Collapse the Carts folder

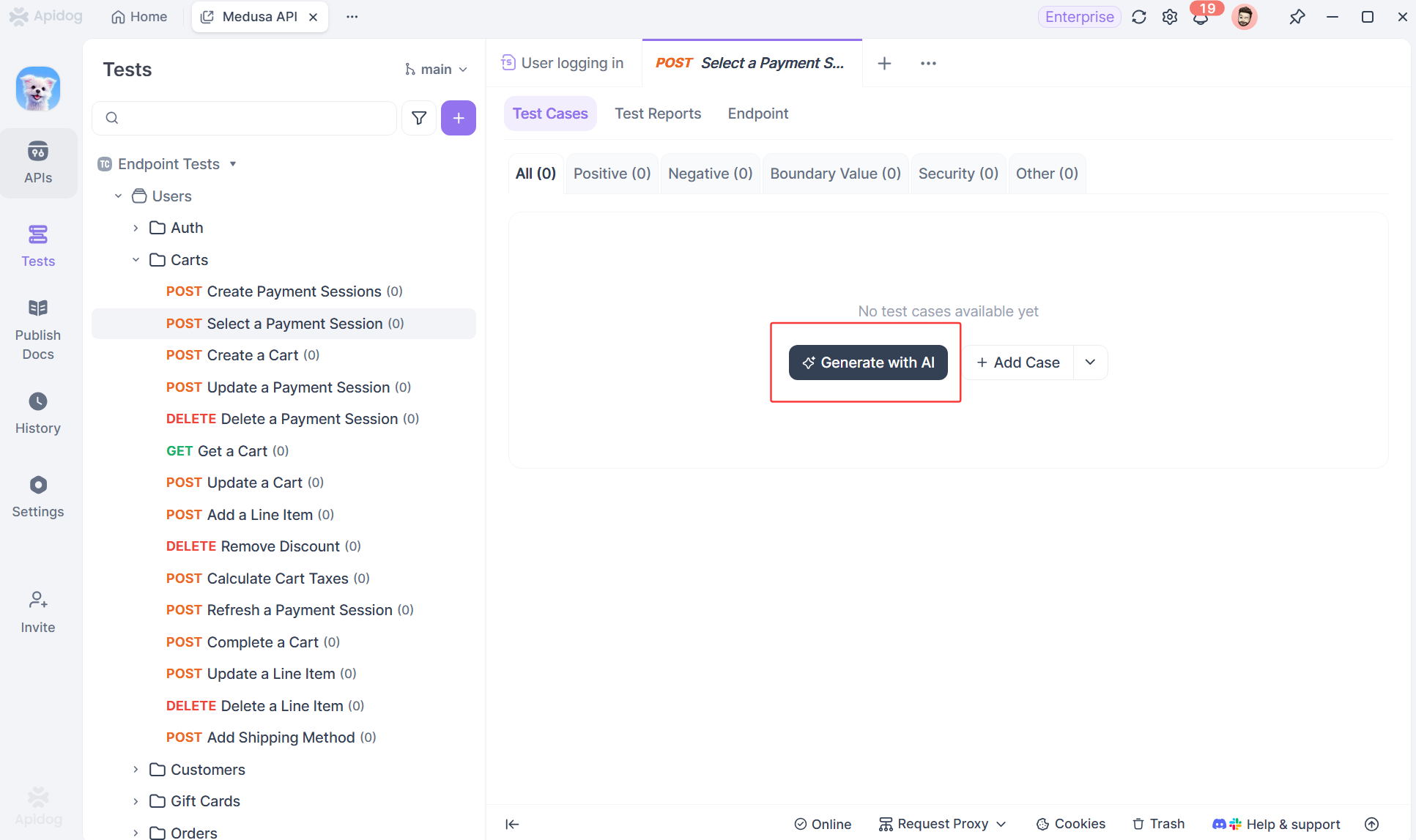pos(136,259)
